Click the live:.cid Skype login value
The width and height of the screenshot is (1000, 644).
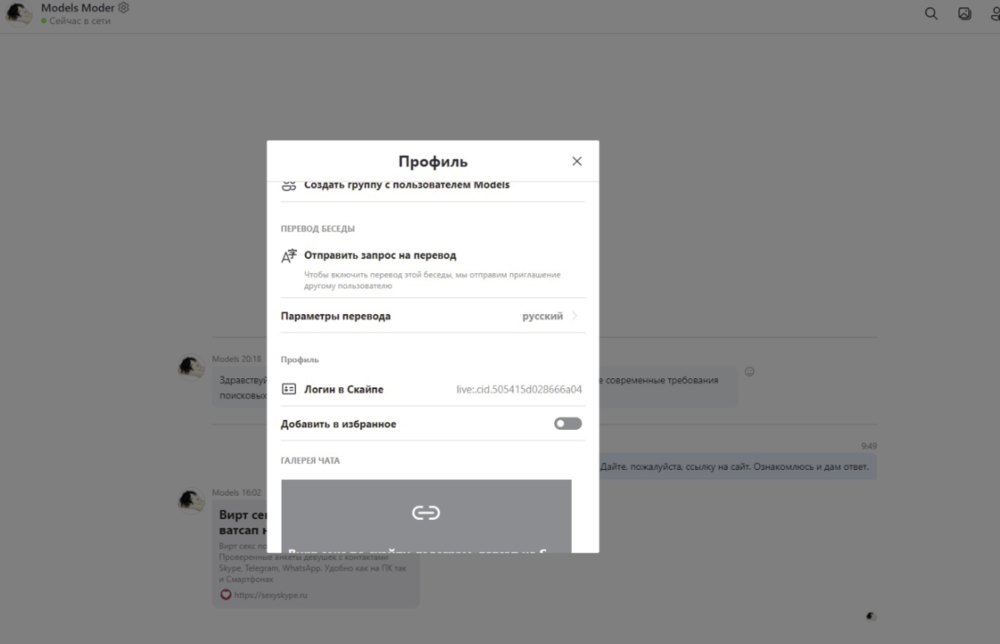tap(519, 390)
